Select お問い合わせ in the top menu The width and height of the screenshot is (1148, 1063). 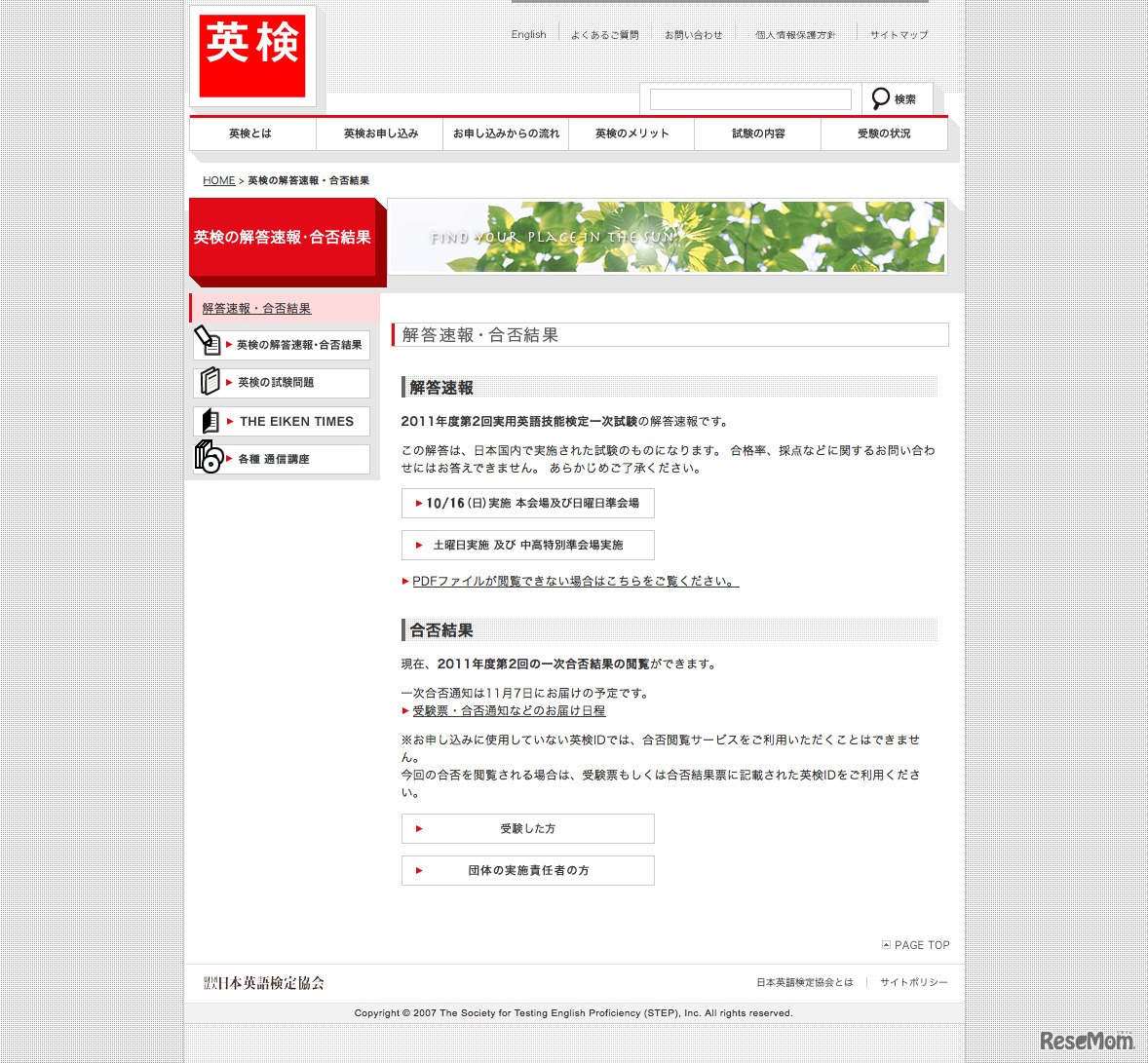(x=693, y=34)
